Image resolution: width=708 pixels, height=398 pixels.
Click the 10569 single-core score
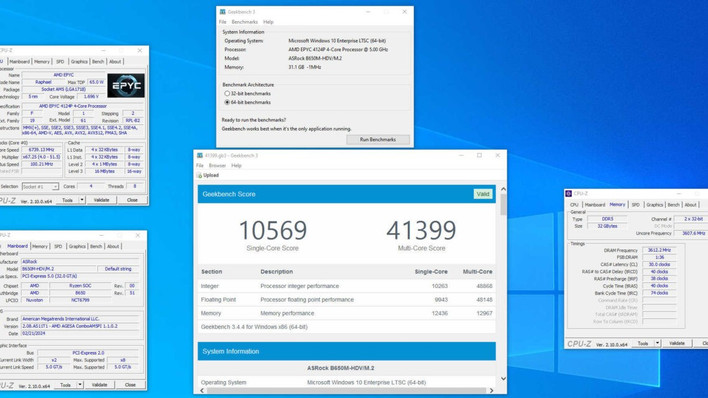[x=273, y=230]
